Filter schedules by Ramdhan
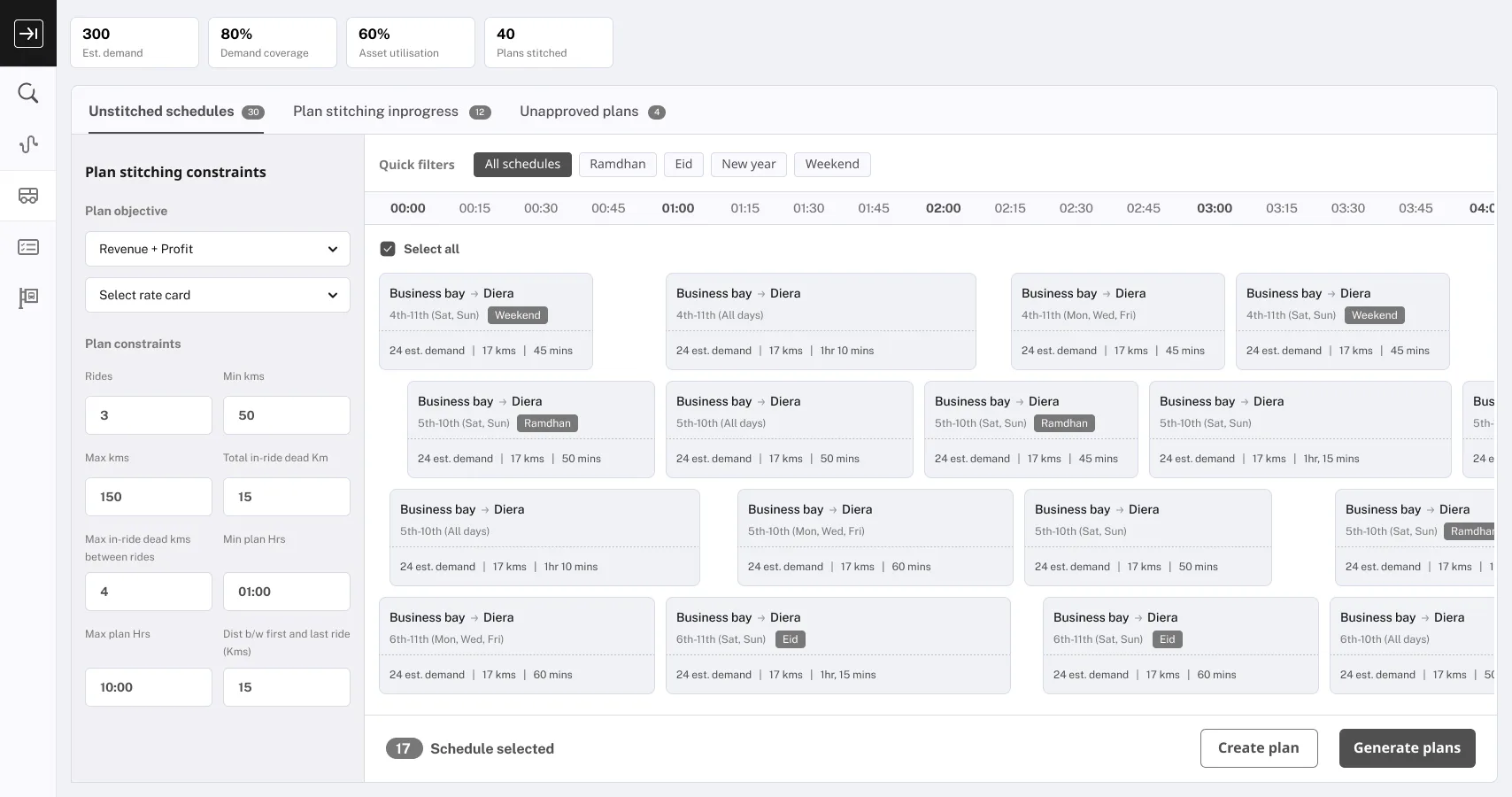The height and width of the screenshot is (797, 1512). tap(617, 165)
